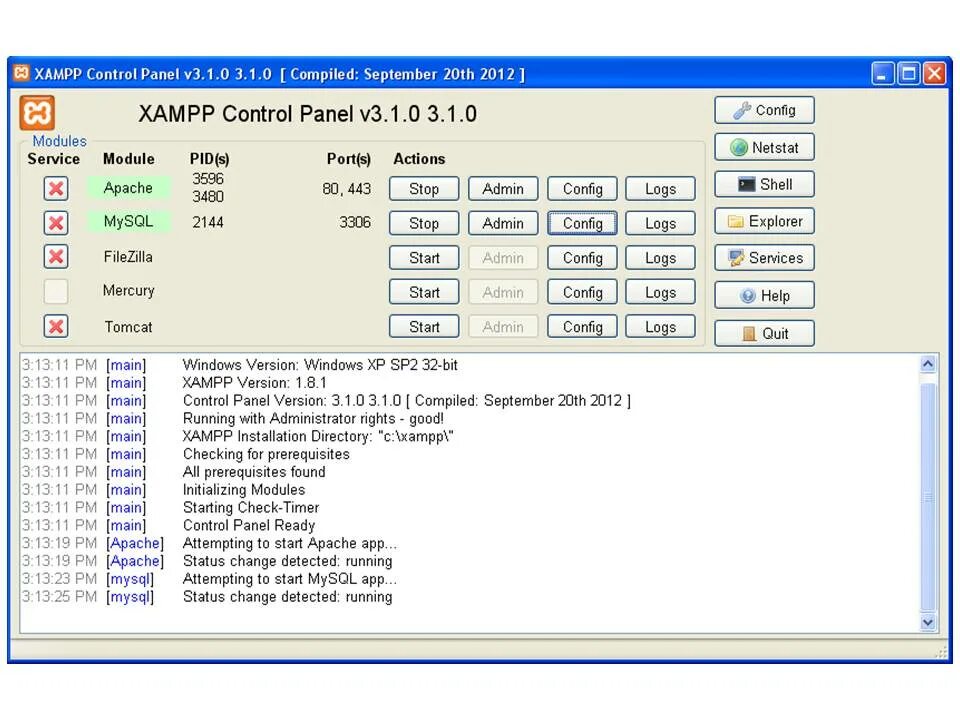Toggle the Mercury service checkbox
The width and height of the screenshot is (960, 720).
click(56, 291)
